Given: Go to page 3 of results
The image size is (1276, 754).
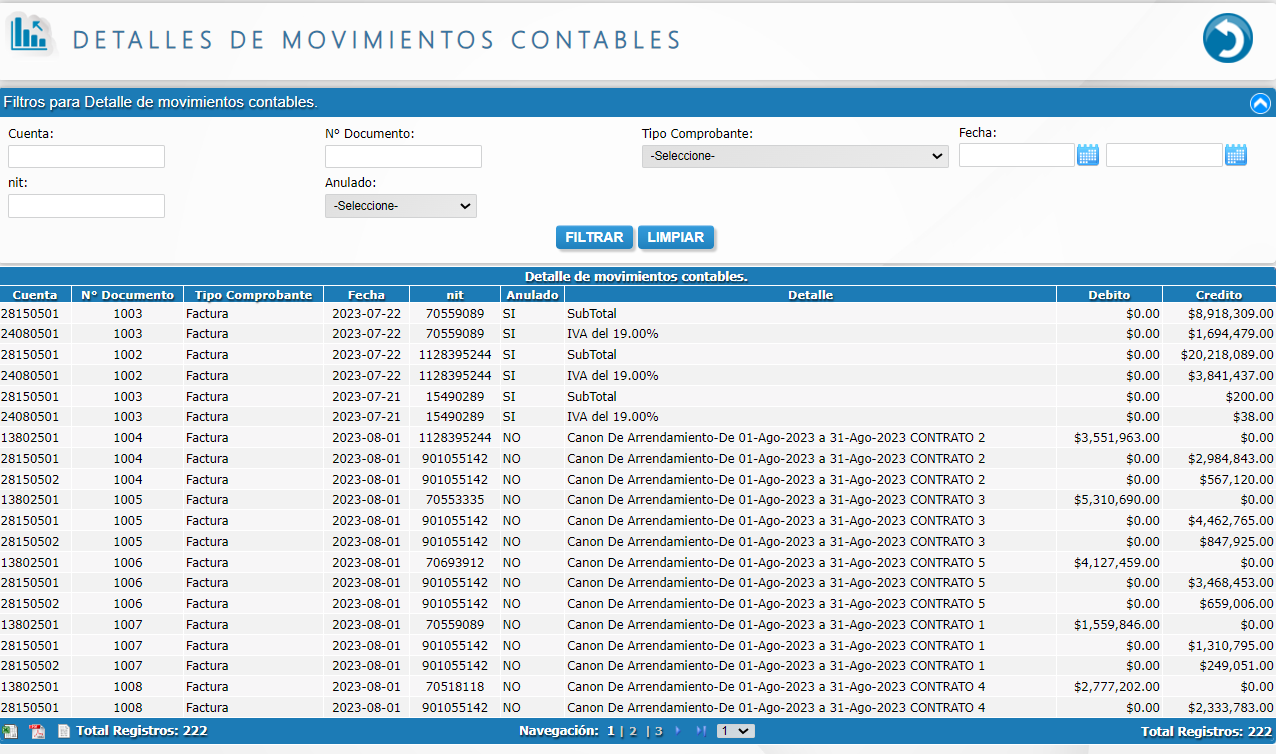Looking at the screenshot, I should (658, 731).
